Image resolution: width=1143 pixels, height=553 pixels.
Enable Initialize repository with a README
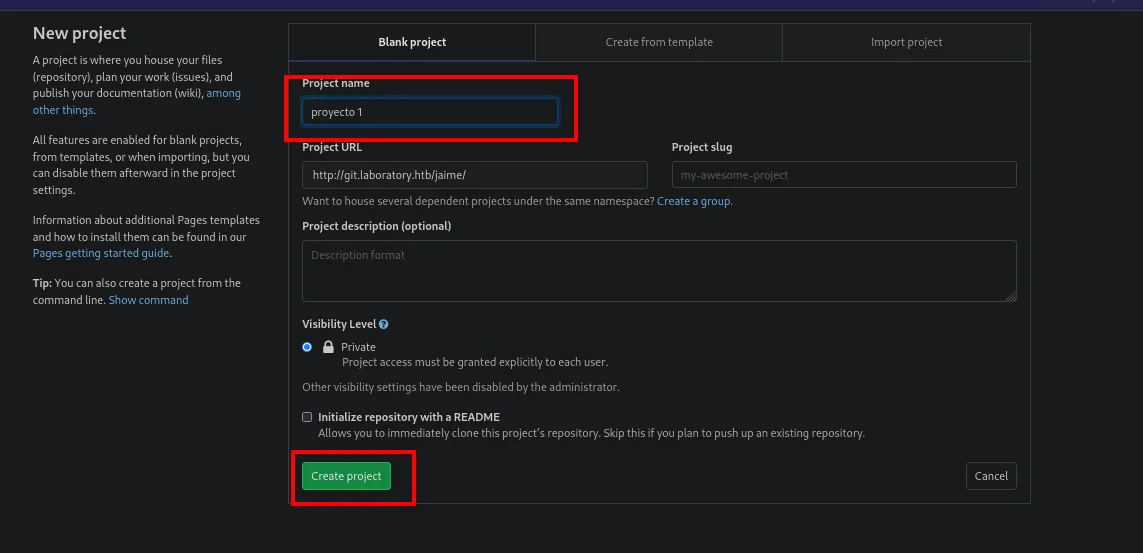(307, 417)
